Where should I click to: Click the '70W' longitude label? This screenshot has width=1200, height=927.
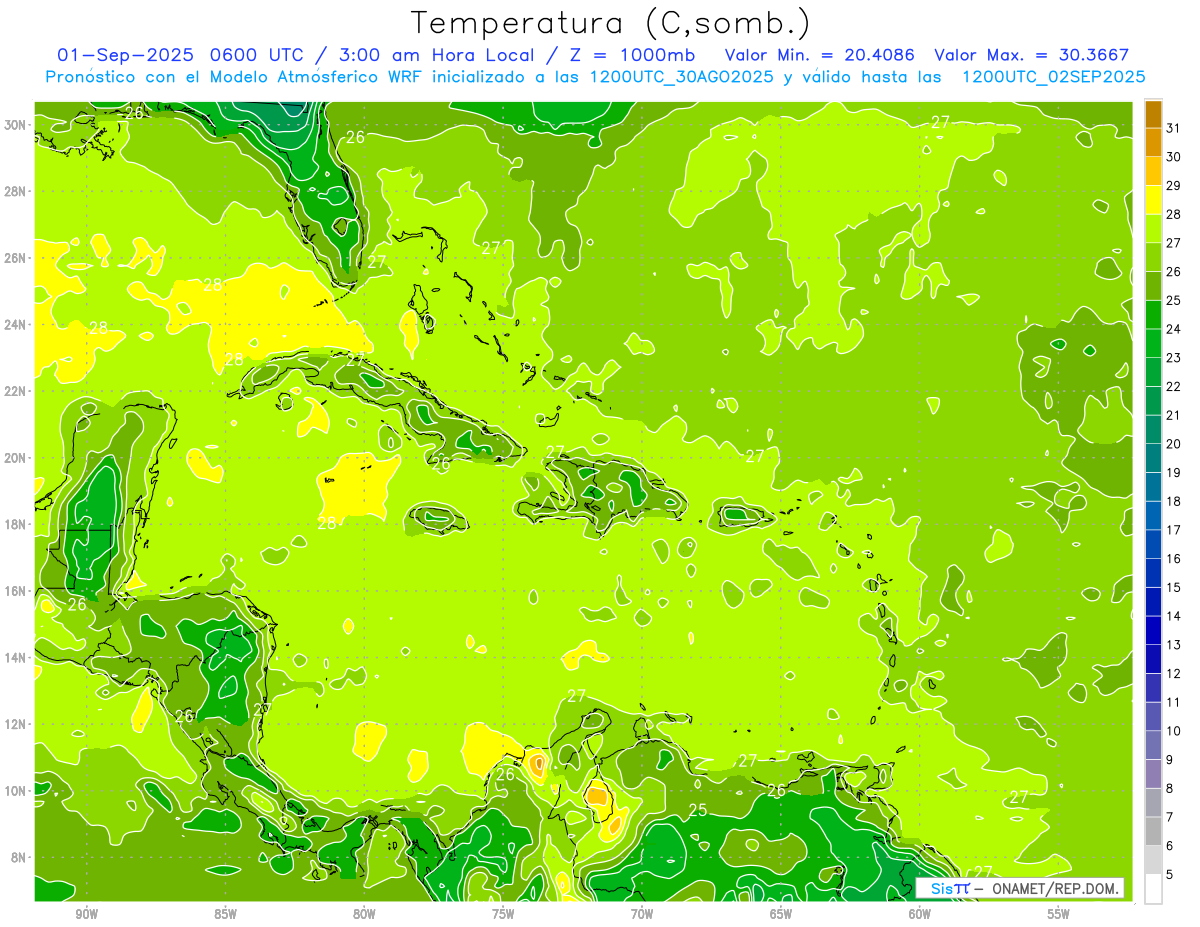tap(642, 914)
